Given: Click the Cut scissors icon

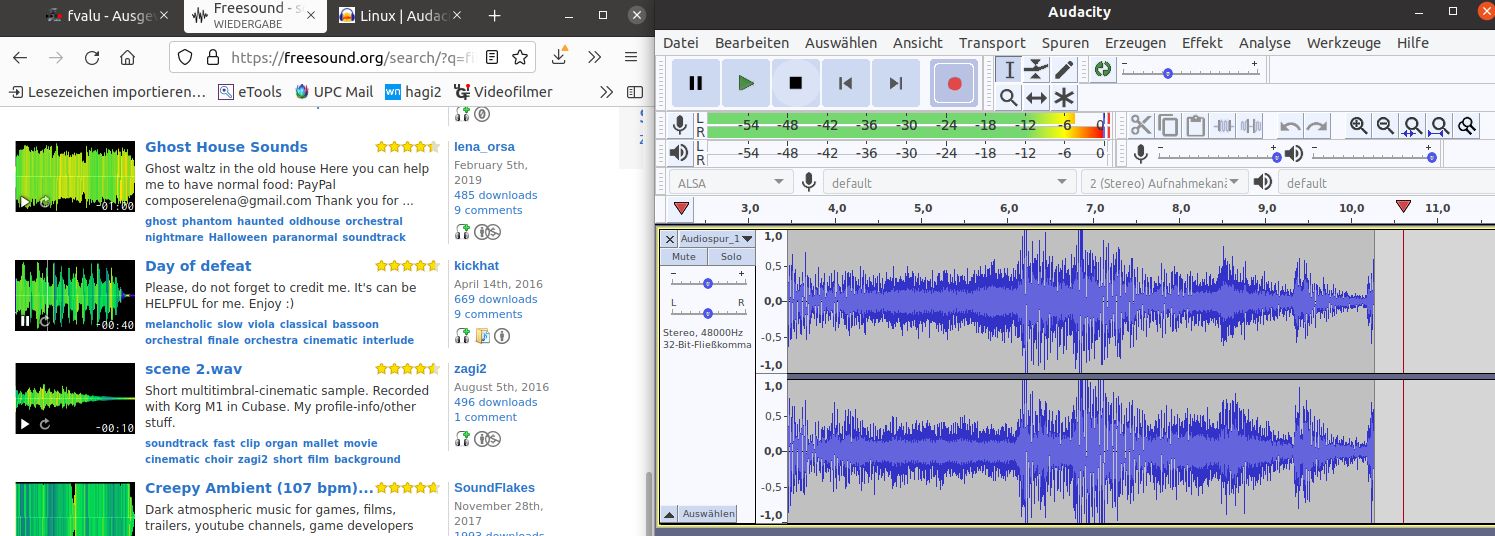Looking at the screenshot, I should (x=1141, y=125).
